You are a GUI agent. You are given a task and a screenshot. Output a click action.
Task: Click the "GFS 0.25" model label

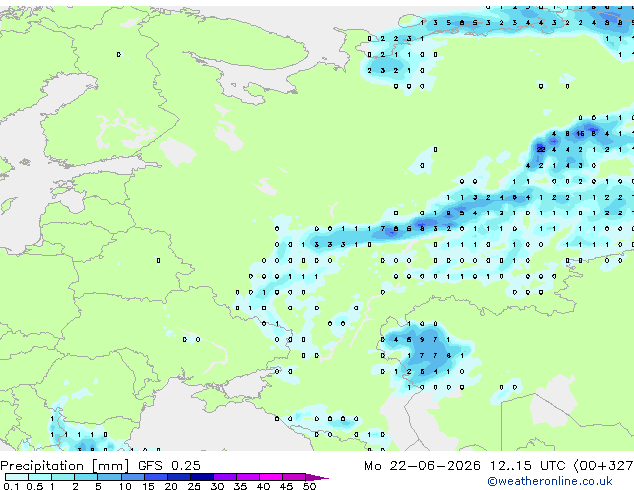coord(169,466)
